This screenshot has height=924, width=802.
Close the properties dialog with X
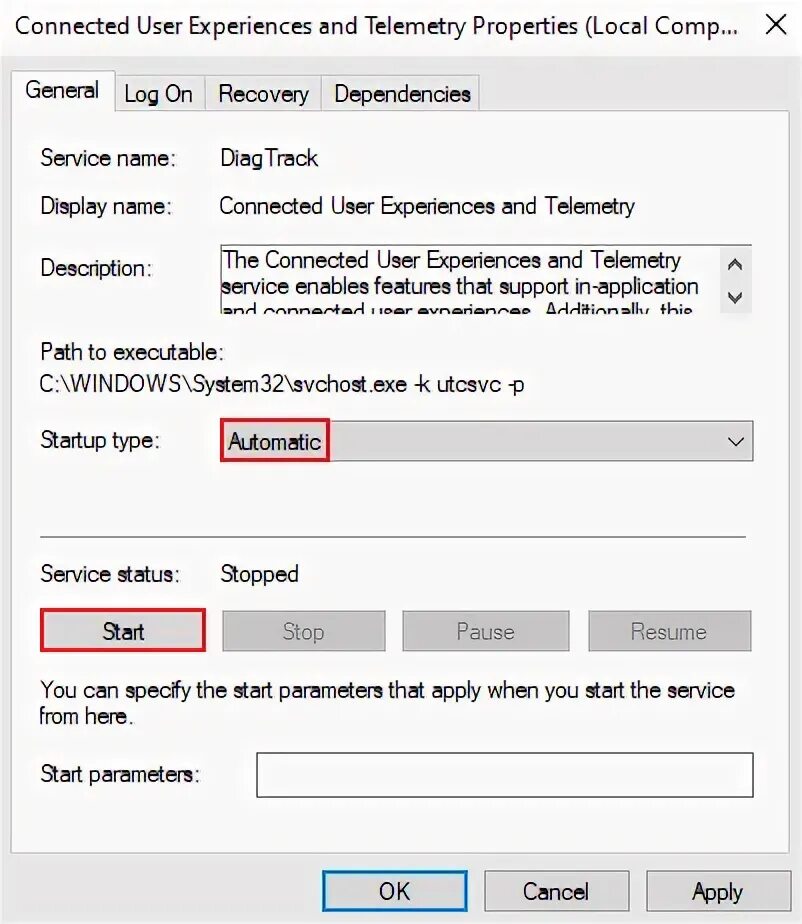[x=775, y=25]
